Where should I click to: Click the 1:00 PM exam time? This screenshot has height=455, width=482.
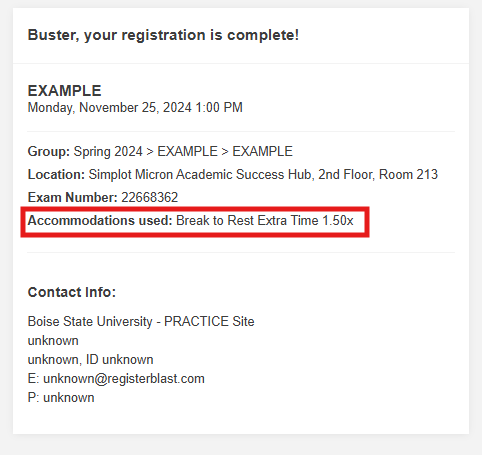[x=219, y=108]
